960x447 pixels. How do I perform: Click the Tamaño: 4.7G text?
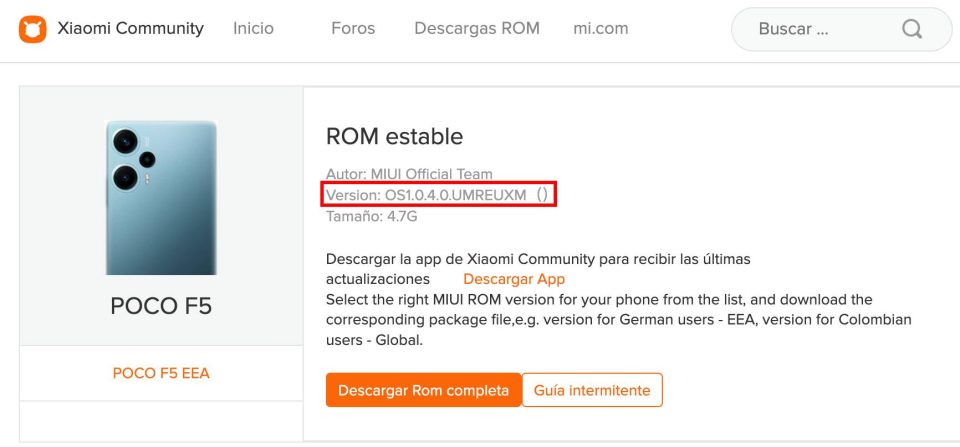372,216
